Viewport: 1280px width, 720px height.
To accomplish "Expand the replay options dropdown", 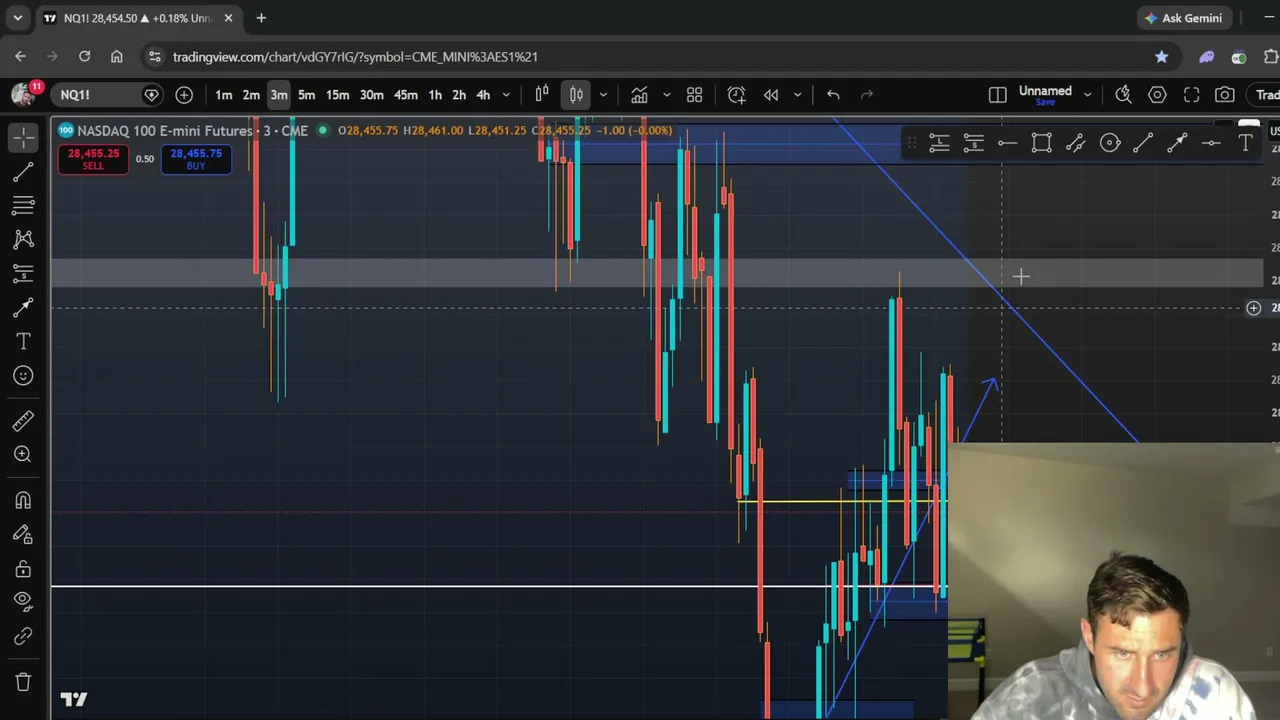I will [x=797, y=95].
